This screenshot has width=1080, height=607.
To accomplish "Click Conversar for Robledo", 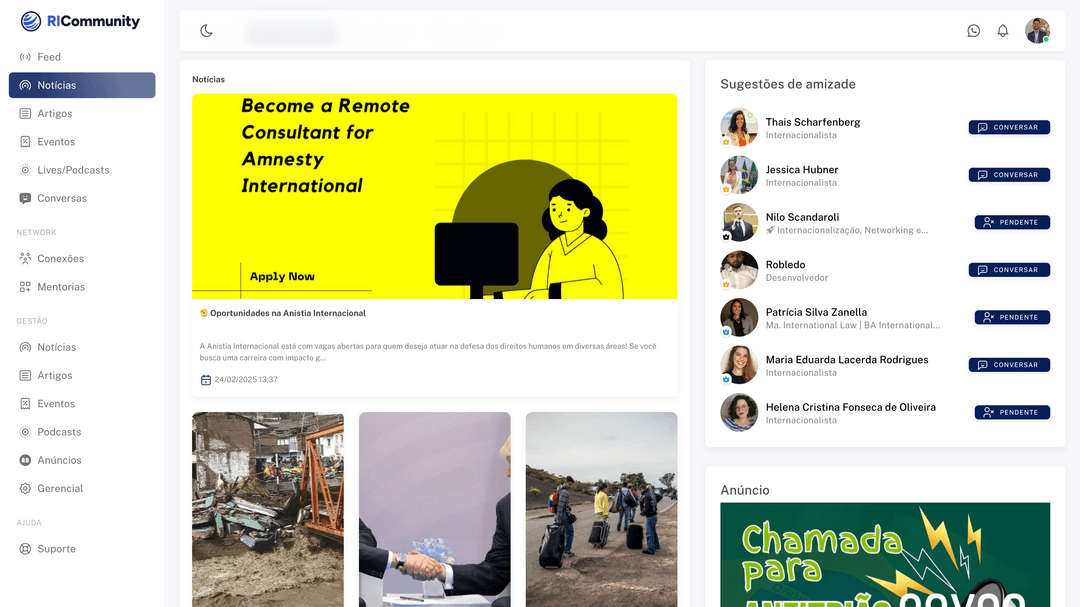I will click(1009, 270).
